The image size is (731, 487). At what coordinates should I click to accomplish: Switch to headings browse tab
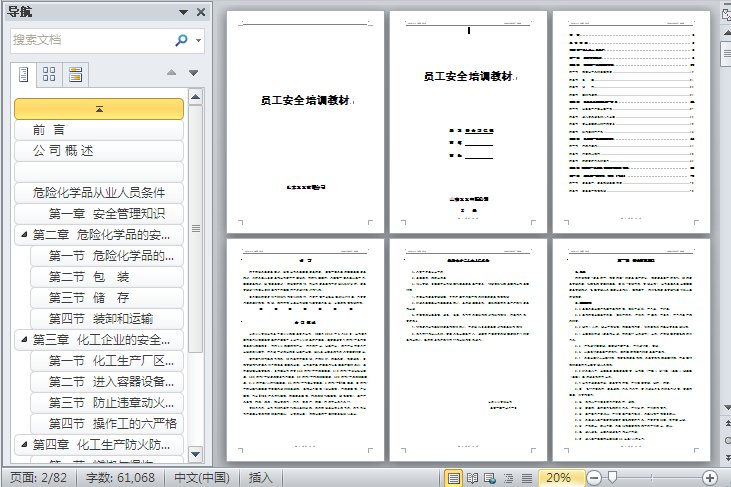23,74
